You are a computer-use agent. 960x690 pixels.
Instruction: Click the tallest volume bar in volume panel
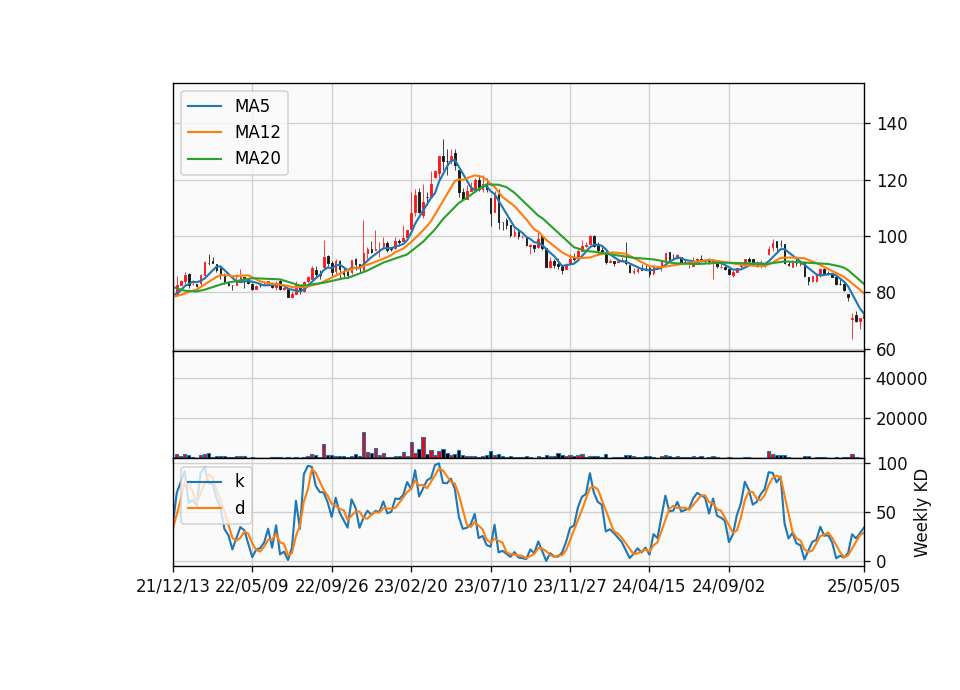pos(364,445)
